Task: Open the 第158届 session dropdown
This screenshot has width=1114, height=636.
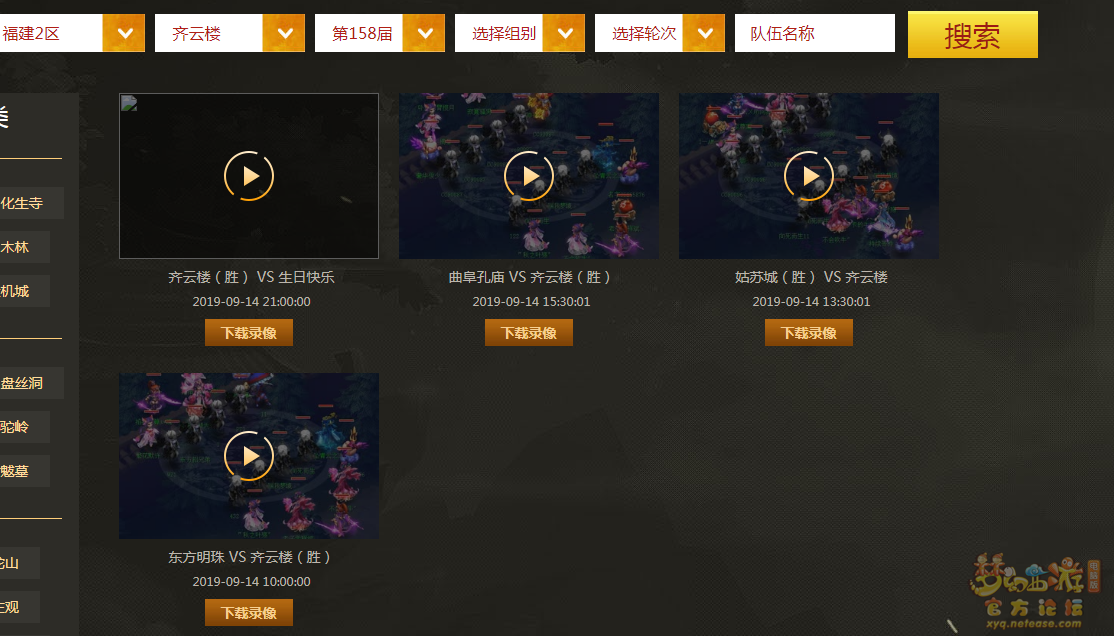Action: pyautogui.click(x=424, y=33)
